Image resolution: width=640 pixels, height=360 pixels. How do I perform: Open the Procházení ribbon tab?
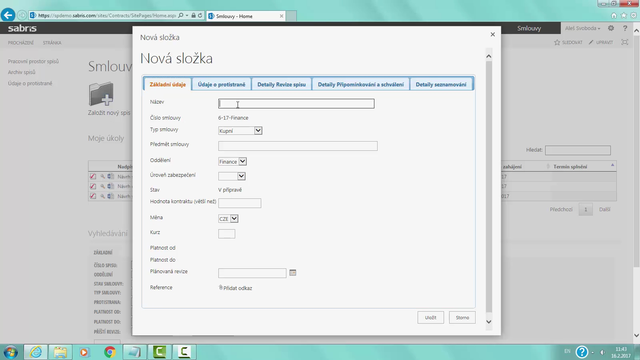pos(21,42)
